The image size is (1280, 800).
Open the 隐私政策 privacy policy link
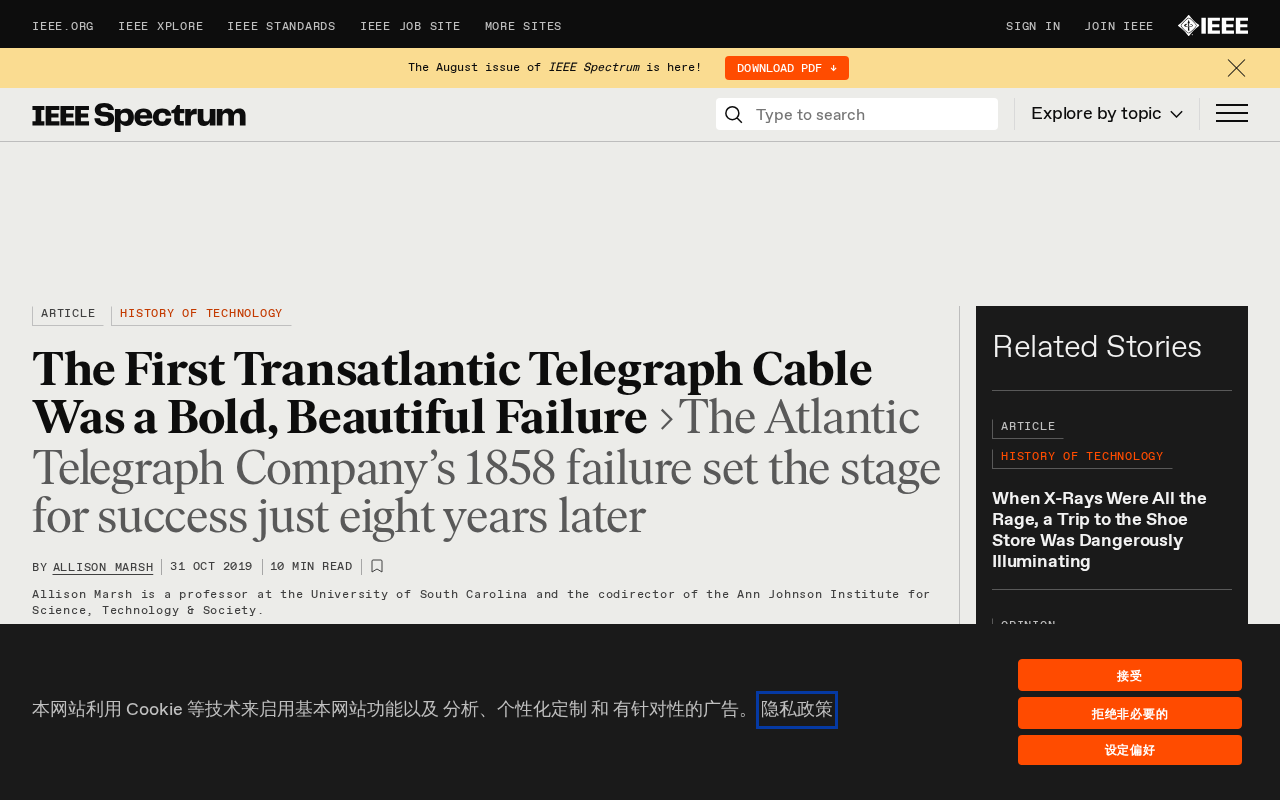coord(797,709)
